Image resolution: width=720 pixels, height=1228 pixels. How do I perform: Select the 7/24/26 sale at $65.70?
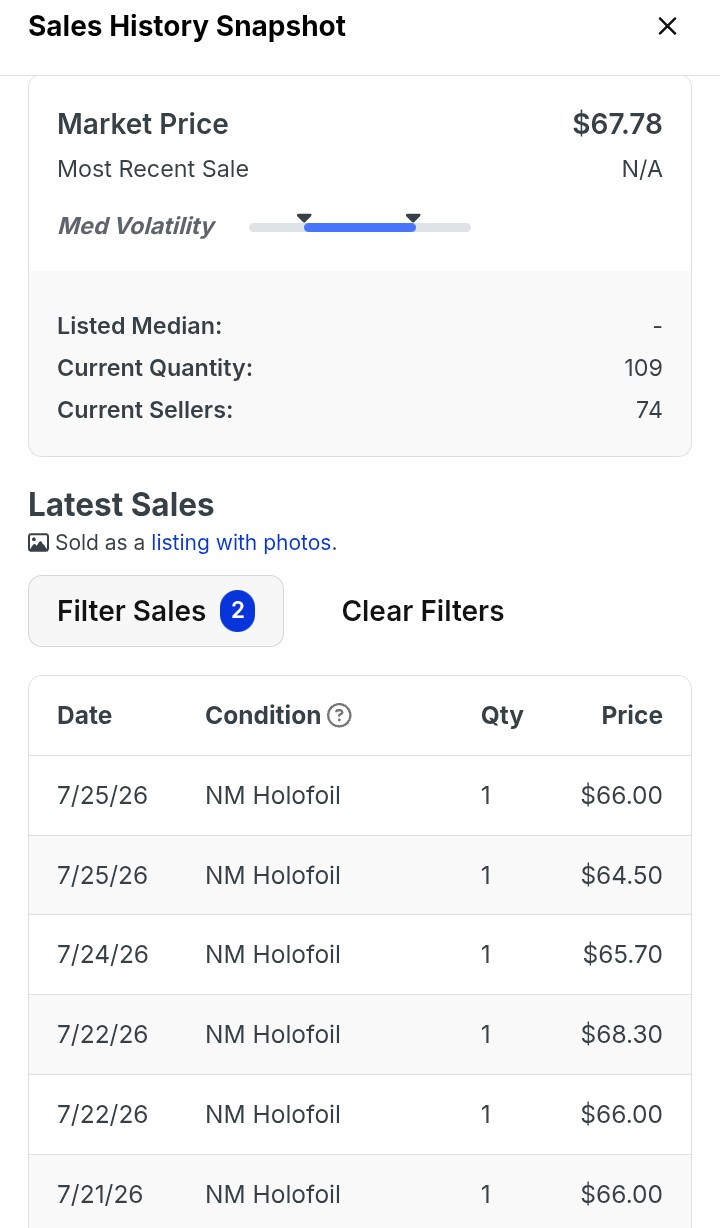coord(360,955)
